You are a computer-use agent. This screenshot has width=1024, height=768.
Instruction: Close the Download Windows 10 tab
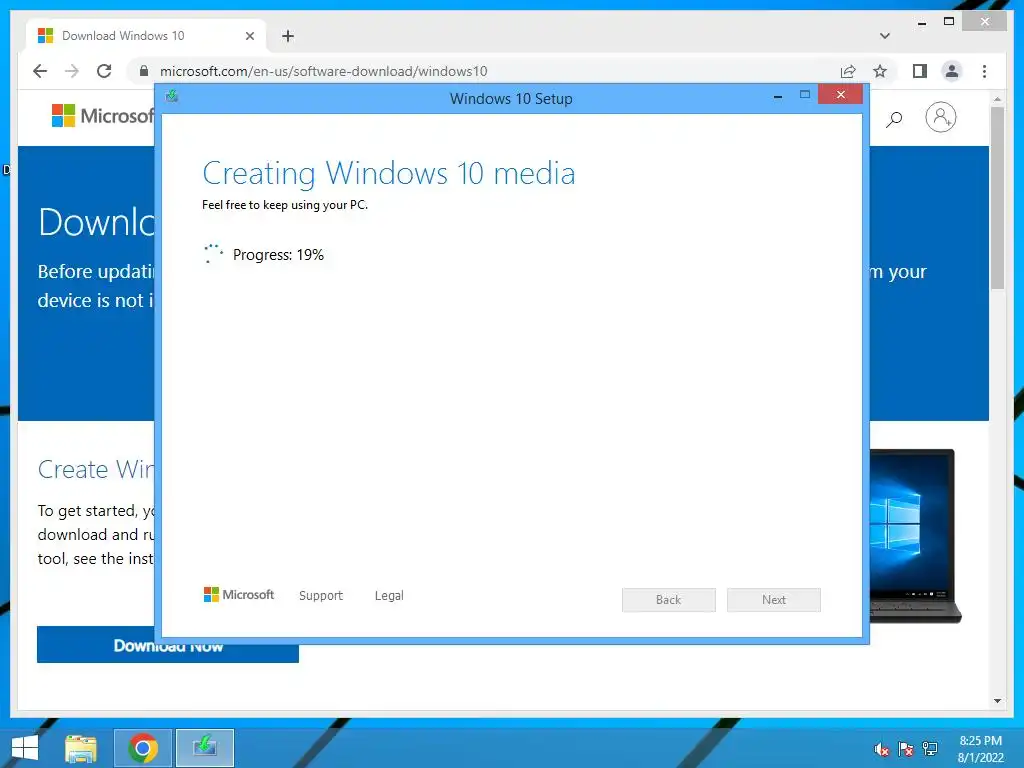click(249, 36)
